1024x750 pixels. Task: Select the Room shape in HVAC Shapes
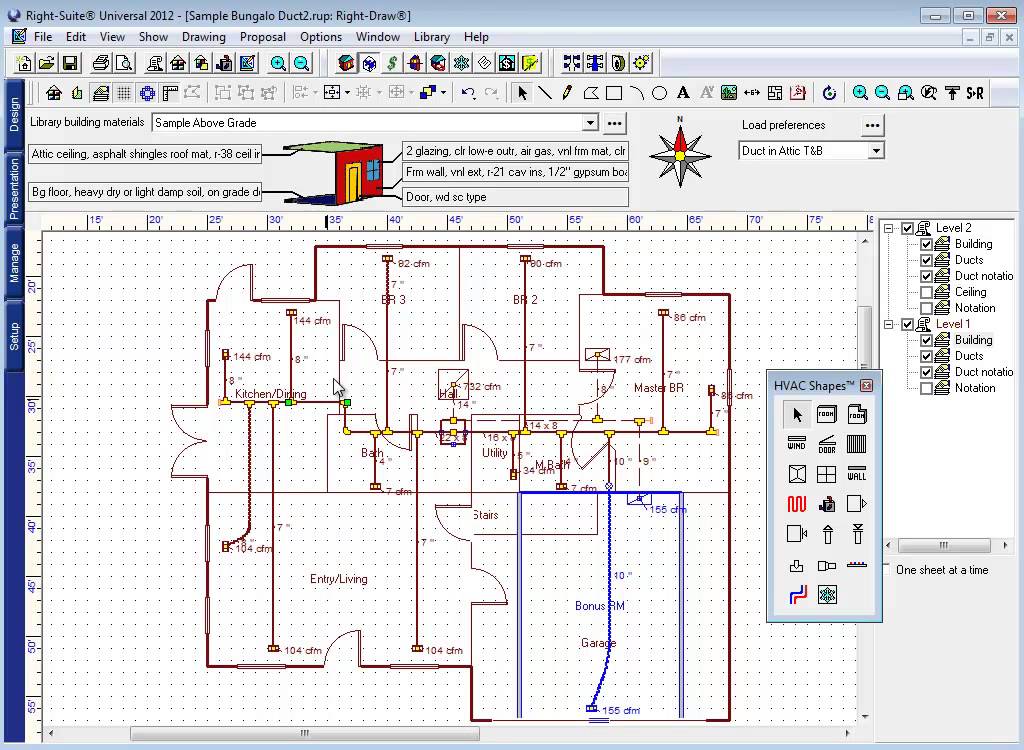click(x=826, y=414)
